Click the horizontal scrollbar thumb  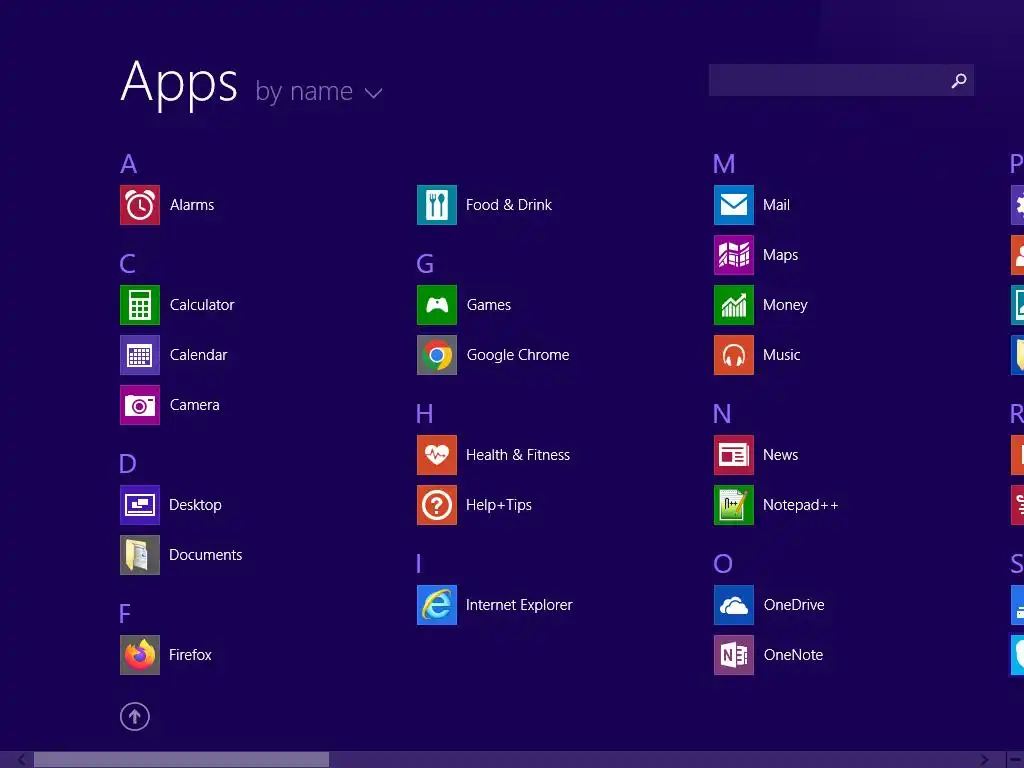pos(182,760)
